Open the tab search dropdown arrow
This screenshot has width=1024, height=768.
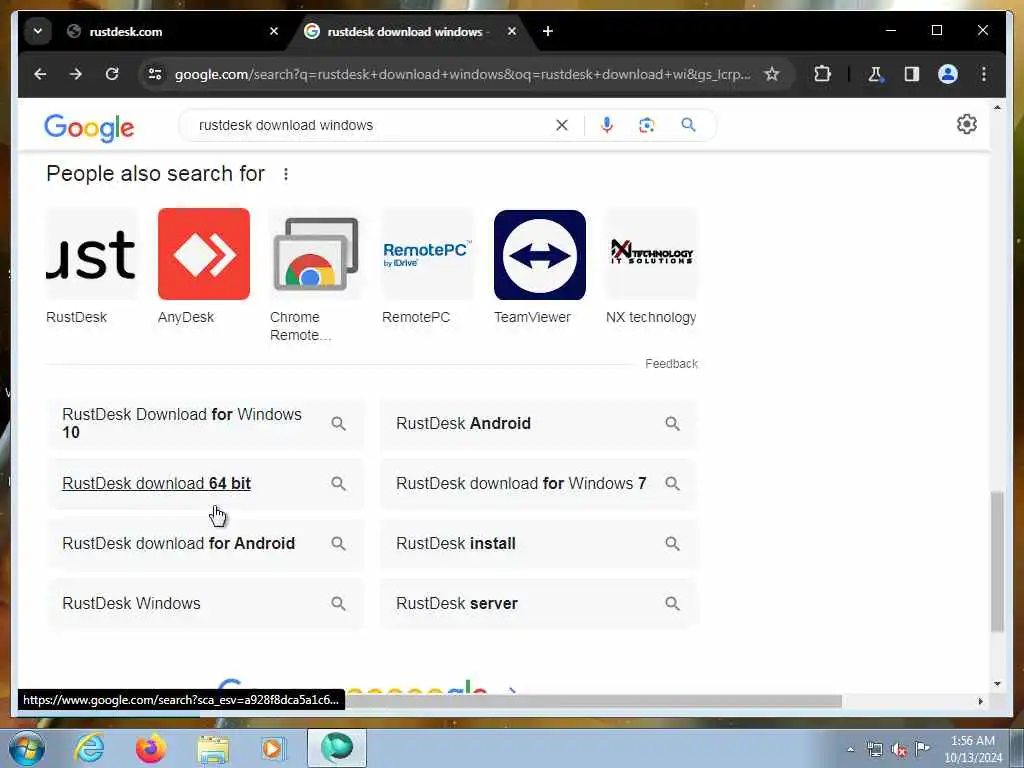pyautogui.click(x=38, y=31)
